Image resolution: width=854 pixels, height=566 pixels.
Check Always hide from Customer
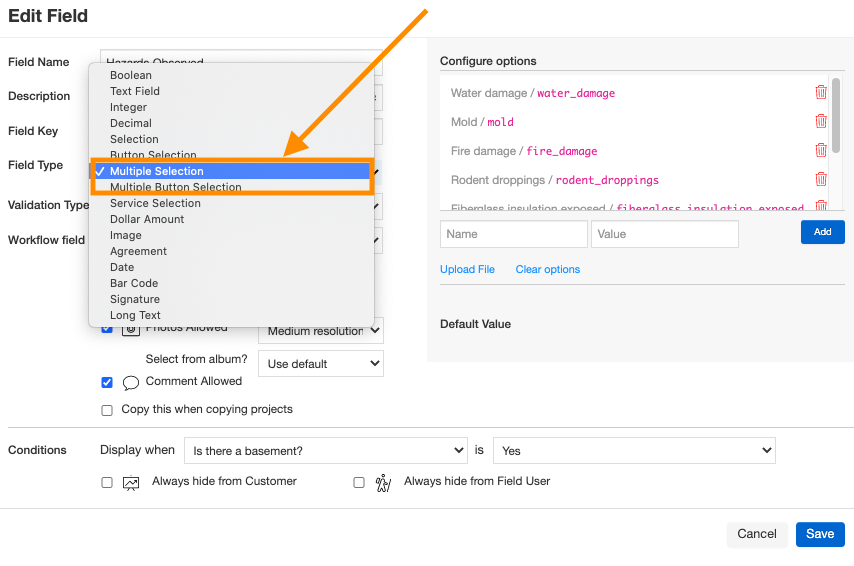coord(107,482)
